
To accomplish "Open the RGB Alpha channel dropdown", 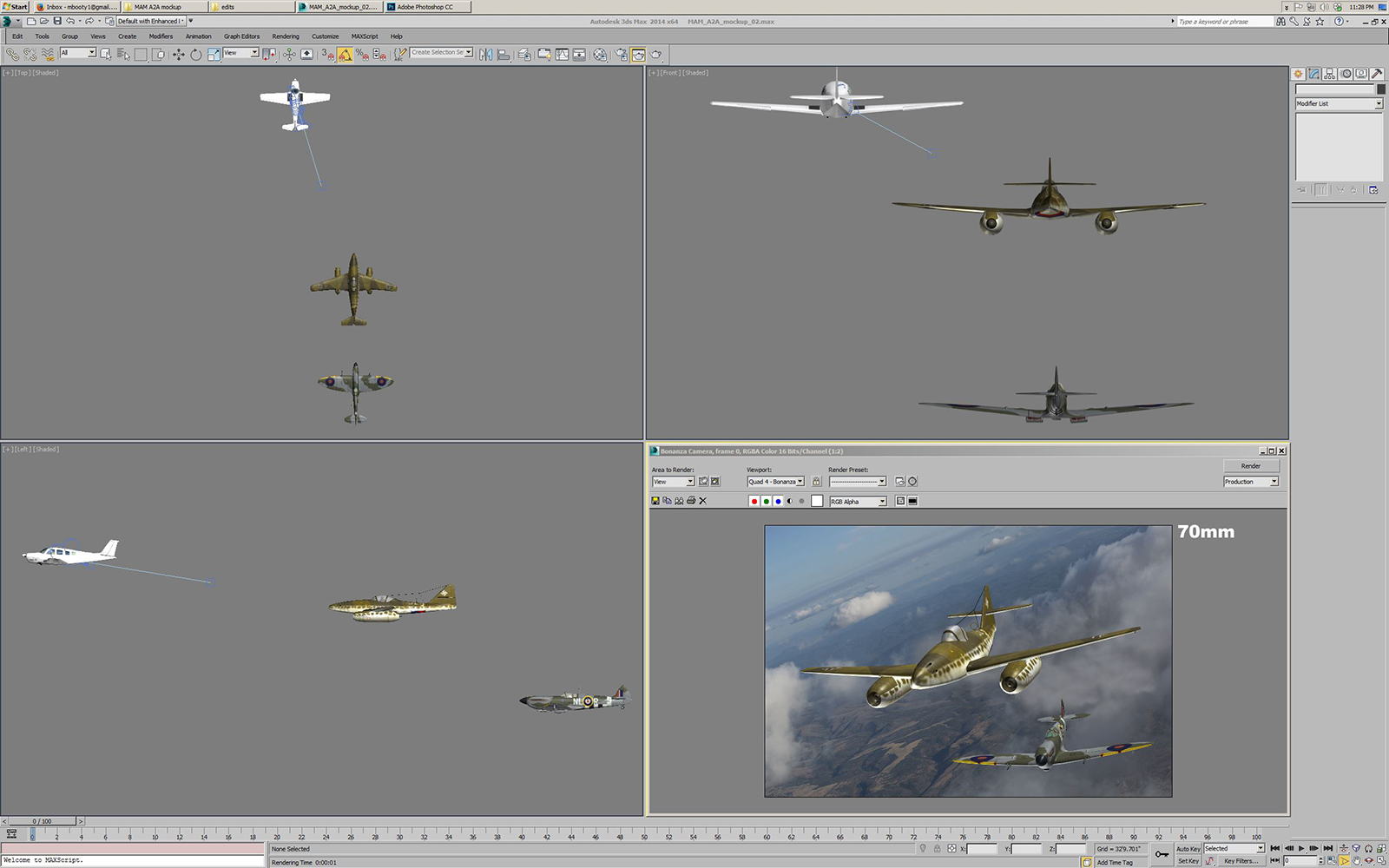I will click(882, 502).
